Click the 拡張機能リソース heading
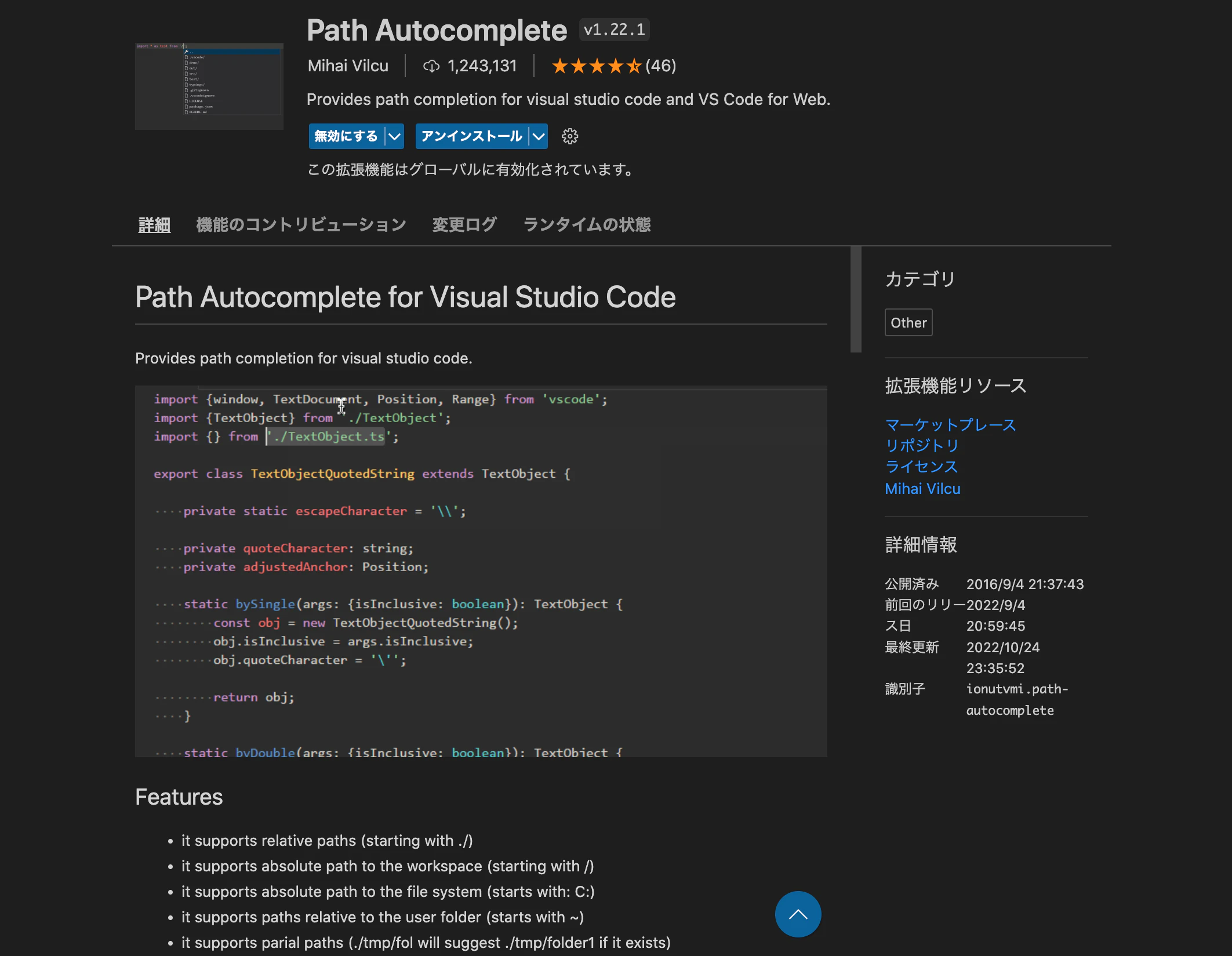This screenshot has height=956, width=1232. point(955,386)
